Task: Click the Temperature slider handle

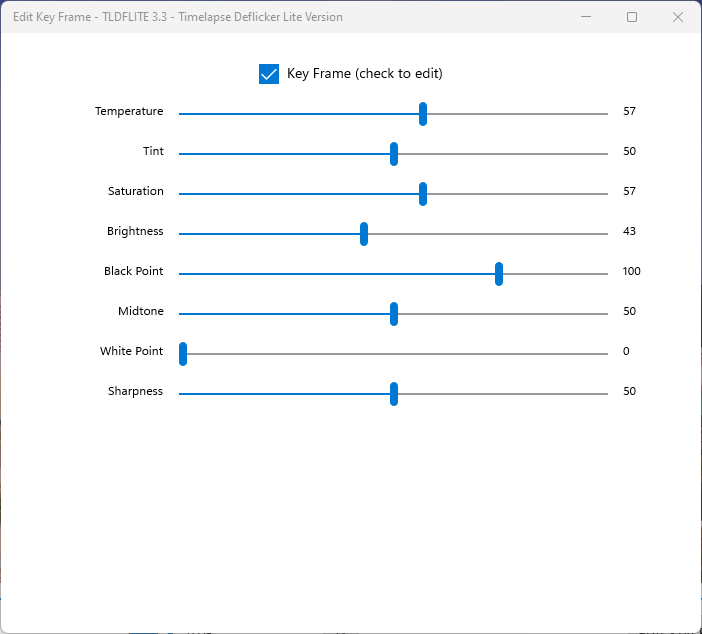Action: pos(423,114)
